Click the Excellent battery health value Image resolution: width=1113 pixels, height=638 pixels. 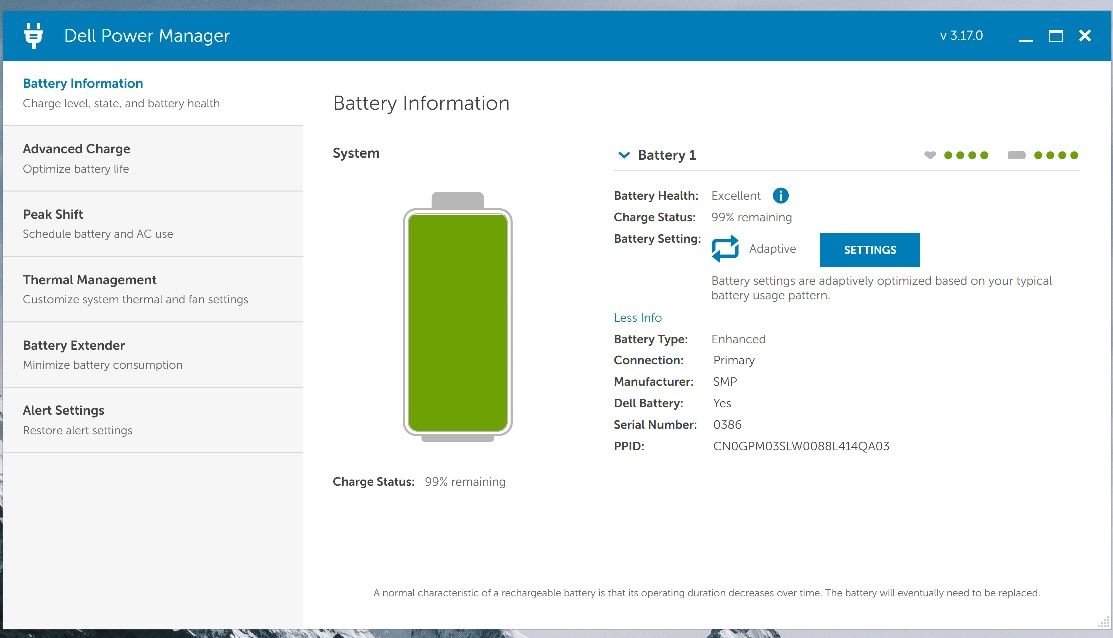tap(735, 195)
